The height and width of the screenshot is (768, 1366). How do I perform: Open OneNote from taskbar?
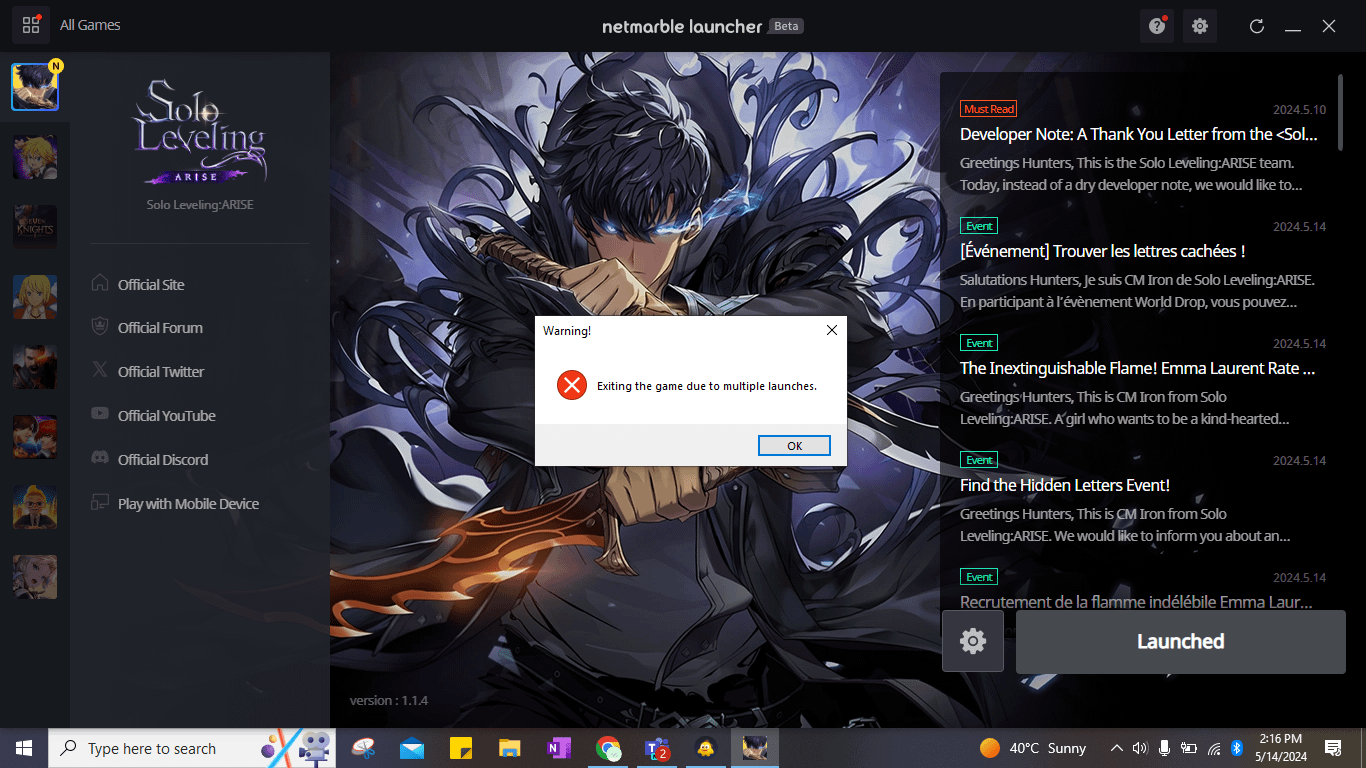coord(558,748)
